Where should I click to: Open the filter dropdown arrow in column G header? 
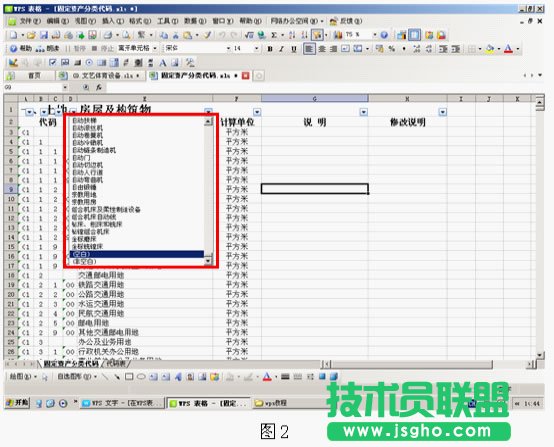pyautogui.click(x=364, y=112)
